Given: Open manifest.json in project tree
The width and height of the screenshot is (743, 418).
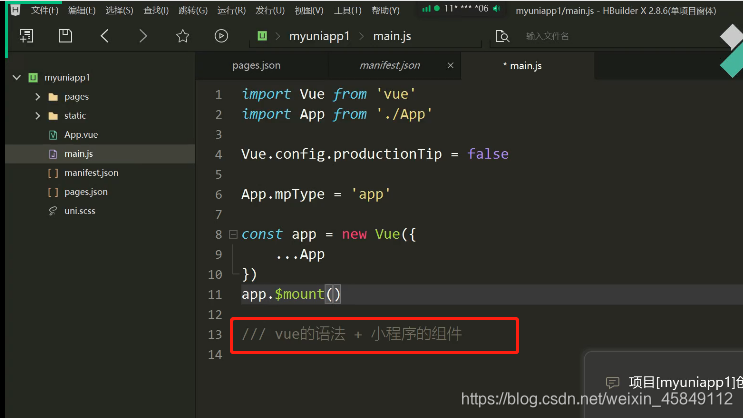Looking at the screenshot, I should [x=91, y=173].
